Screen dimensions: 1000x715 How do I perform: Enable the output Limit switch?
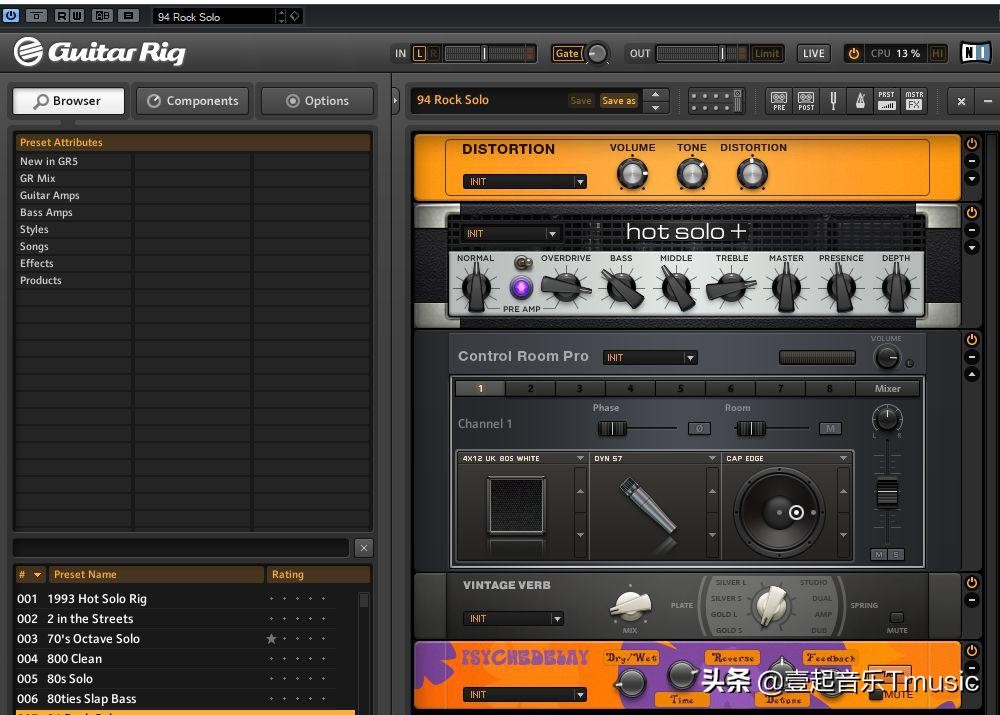tap(767, 54)
